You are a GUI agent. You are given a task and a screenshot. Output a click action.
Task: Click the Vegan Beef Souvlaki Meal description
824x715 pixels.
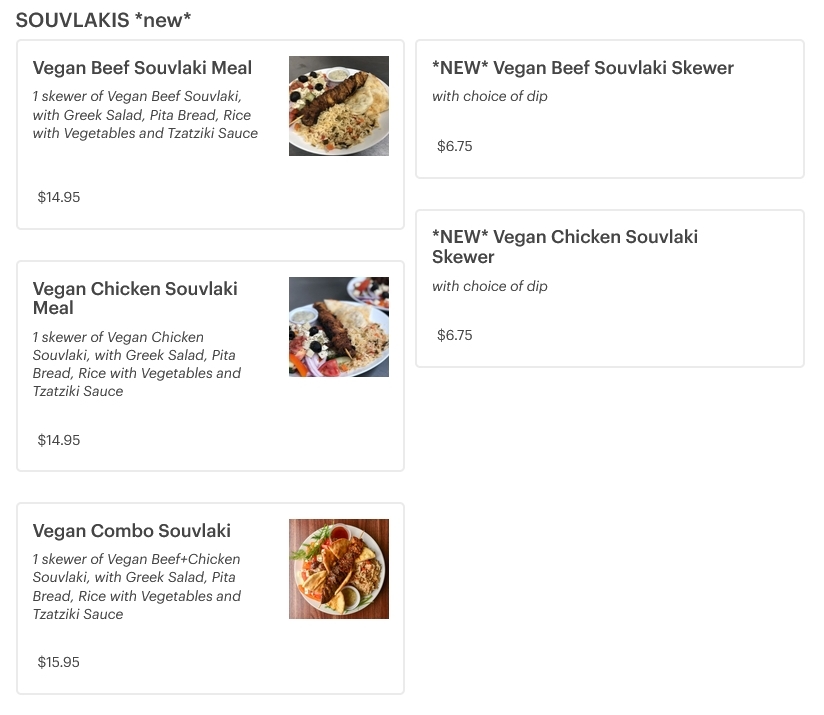[x=145, y=115]
